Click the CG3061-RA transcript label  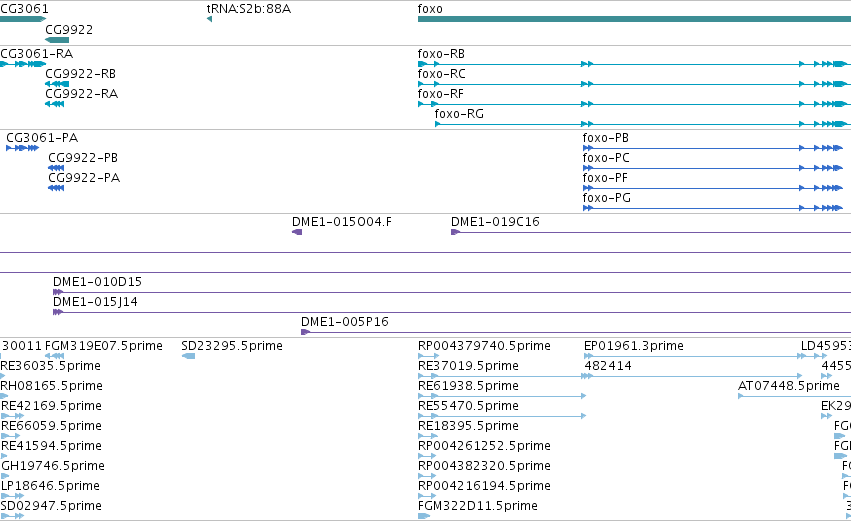(x=36, y=54)
